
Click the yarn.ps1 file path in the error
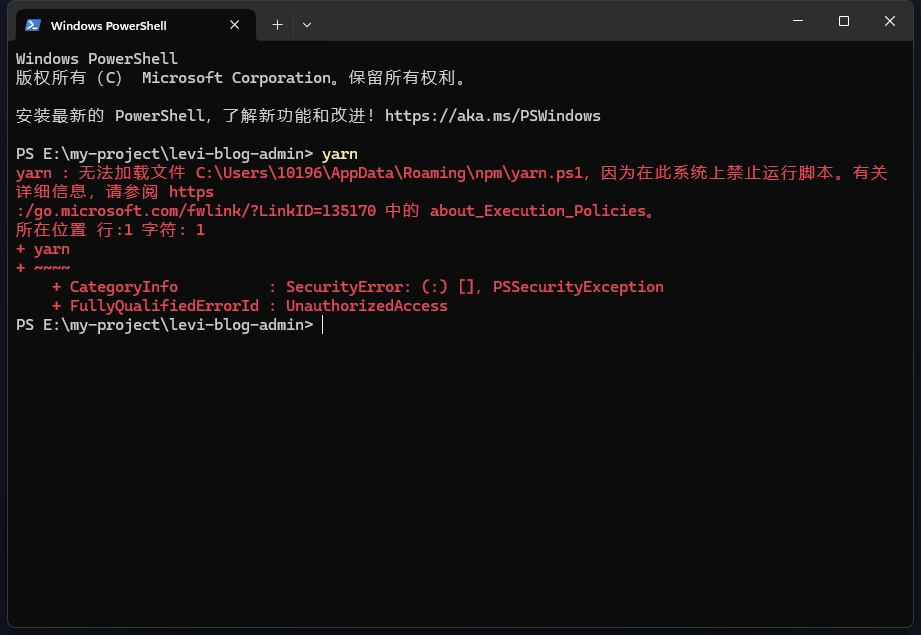click(389, 173)
